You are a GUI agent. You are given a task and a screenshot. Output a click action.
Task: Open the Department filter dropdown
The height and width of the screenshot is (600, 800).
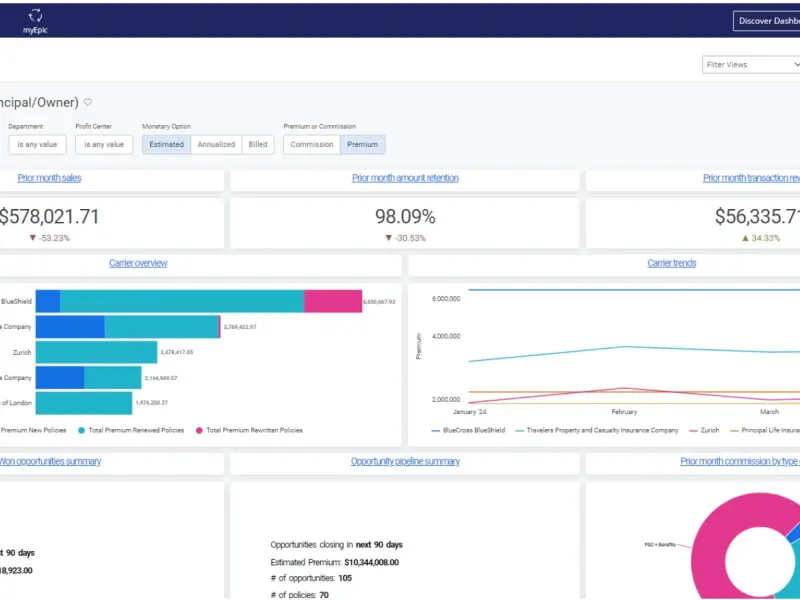(x=37, y=144)
